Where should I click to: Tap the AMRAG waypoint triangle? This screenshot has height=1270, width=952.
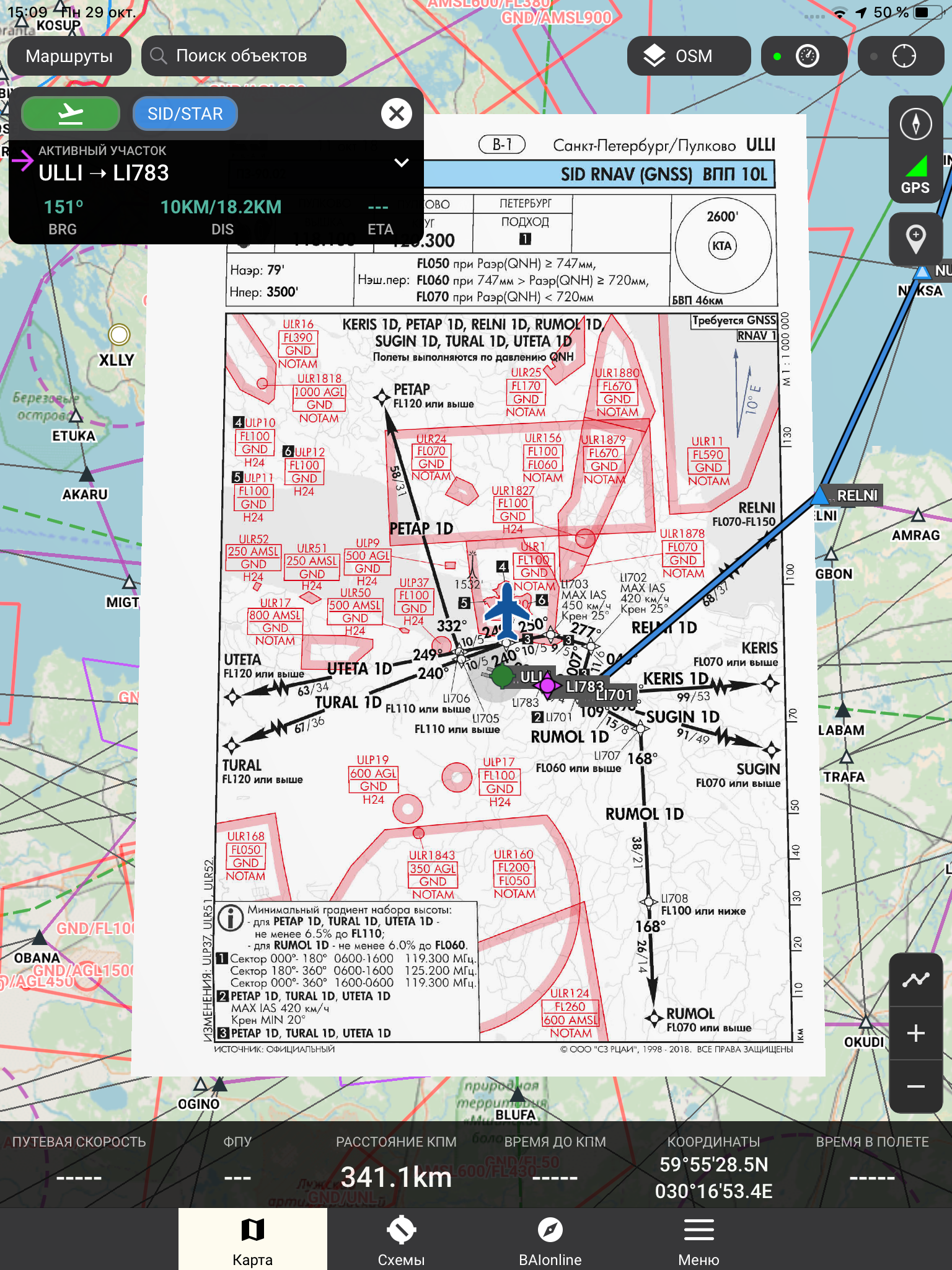[x=918, y=515]
